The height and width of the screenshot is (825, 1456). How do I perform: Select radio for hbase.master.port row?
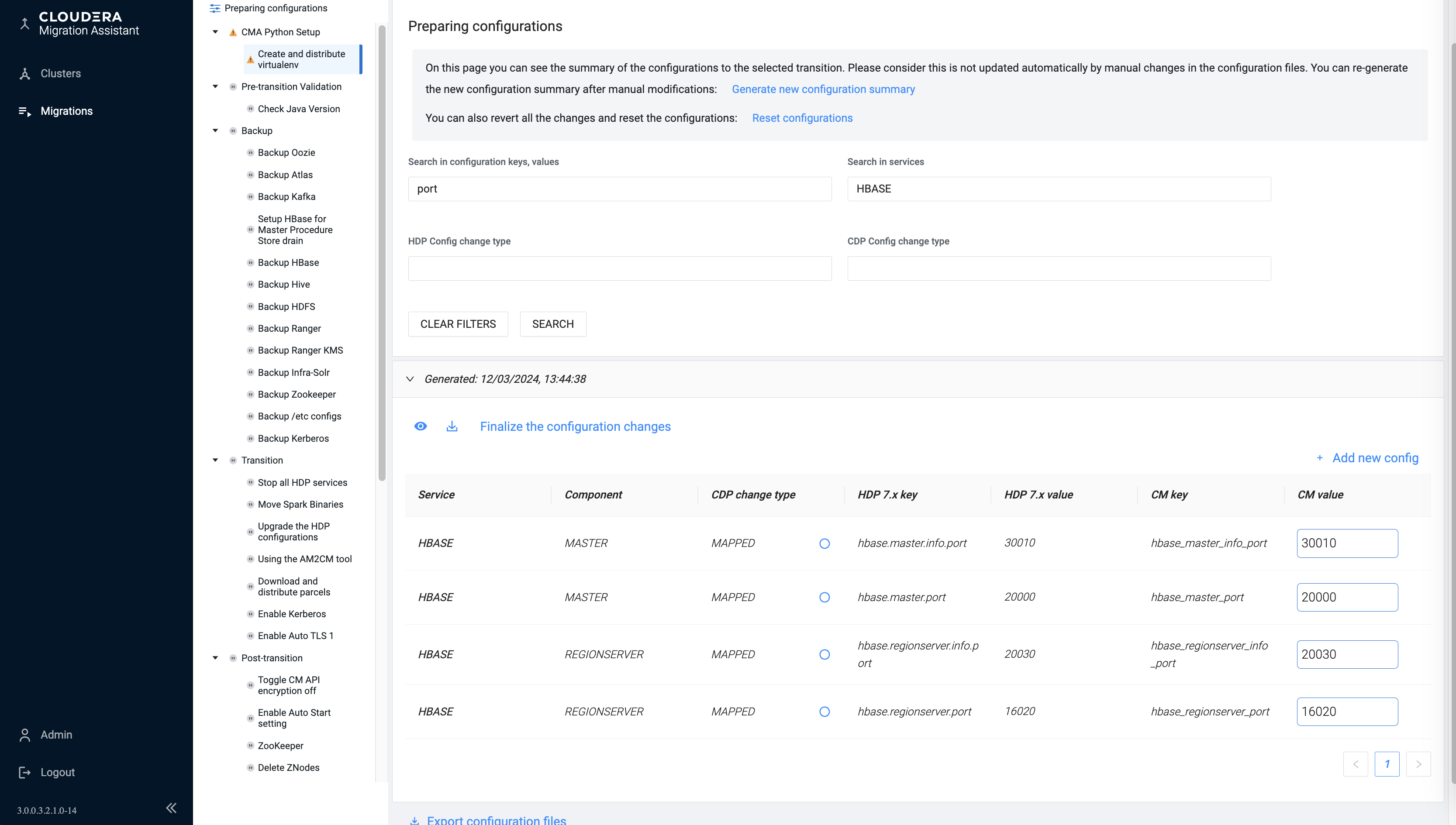point(825,597)
